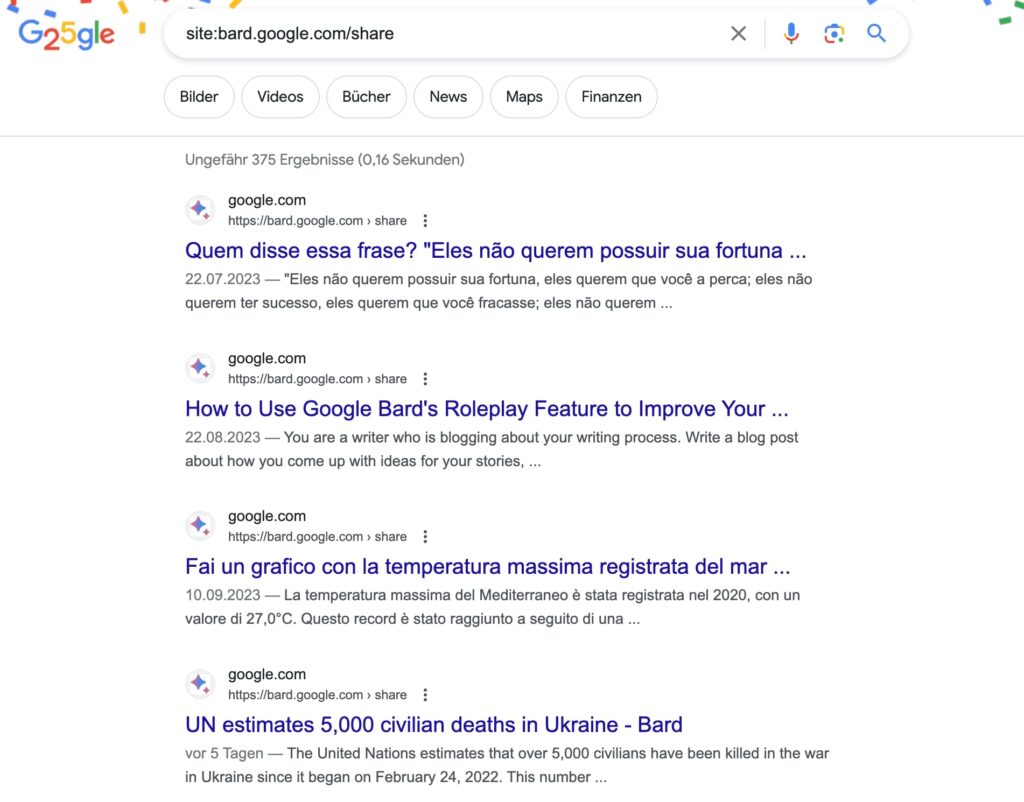This screenshot has height=802, width=1024.
Task: Open "UN estimates 5,000 civilian deaths" result
Action: click(433, 724)
